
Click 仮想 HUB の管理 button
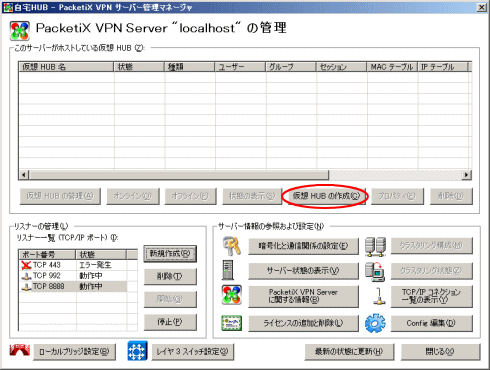[60, 196]
